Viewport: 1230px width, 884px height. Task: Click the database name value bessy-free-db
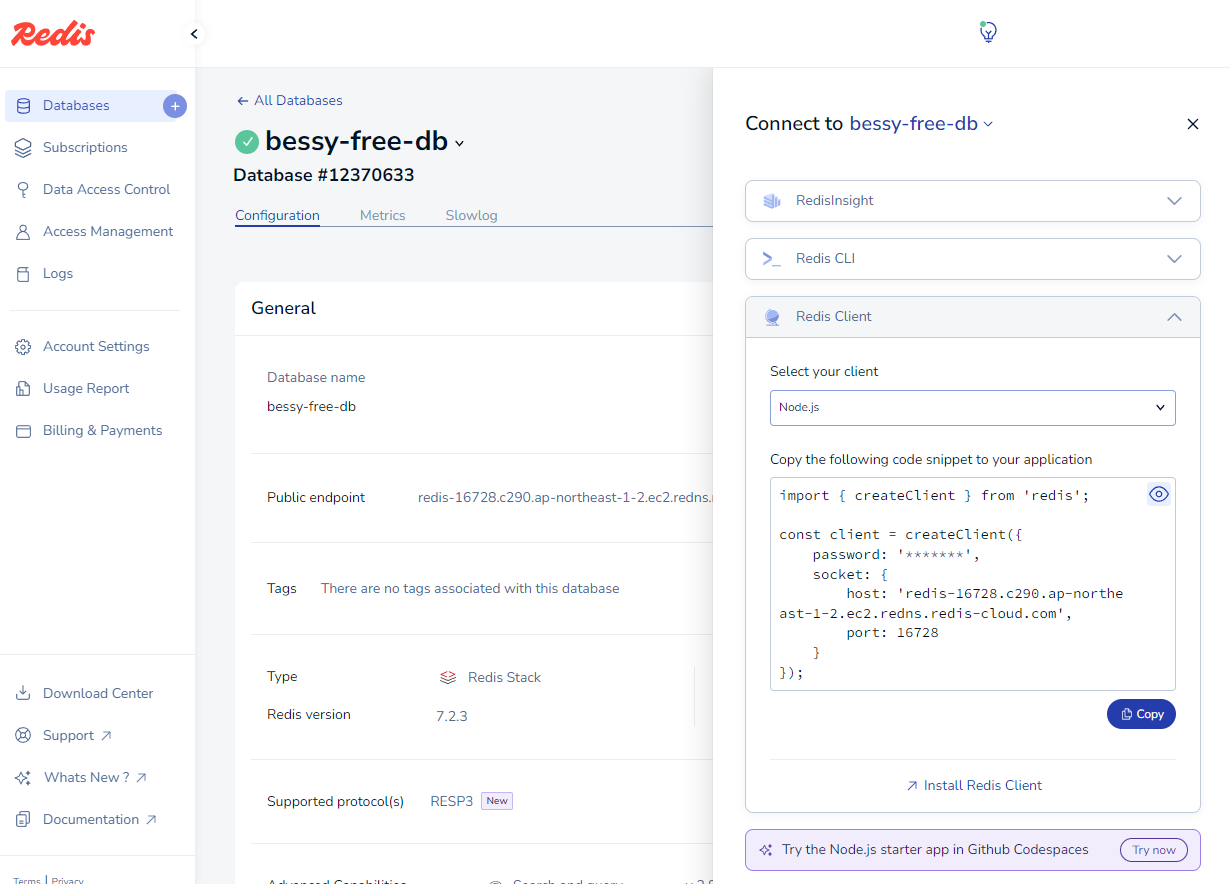311,407
